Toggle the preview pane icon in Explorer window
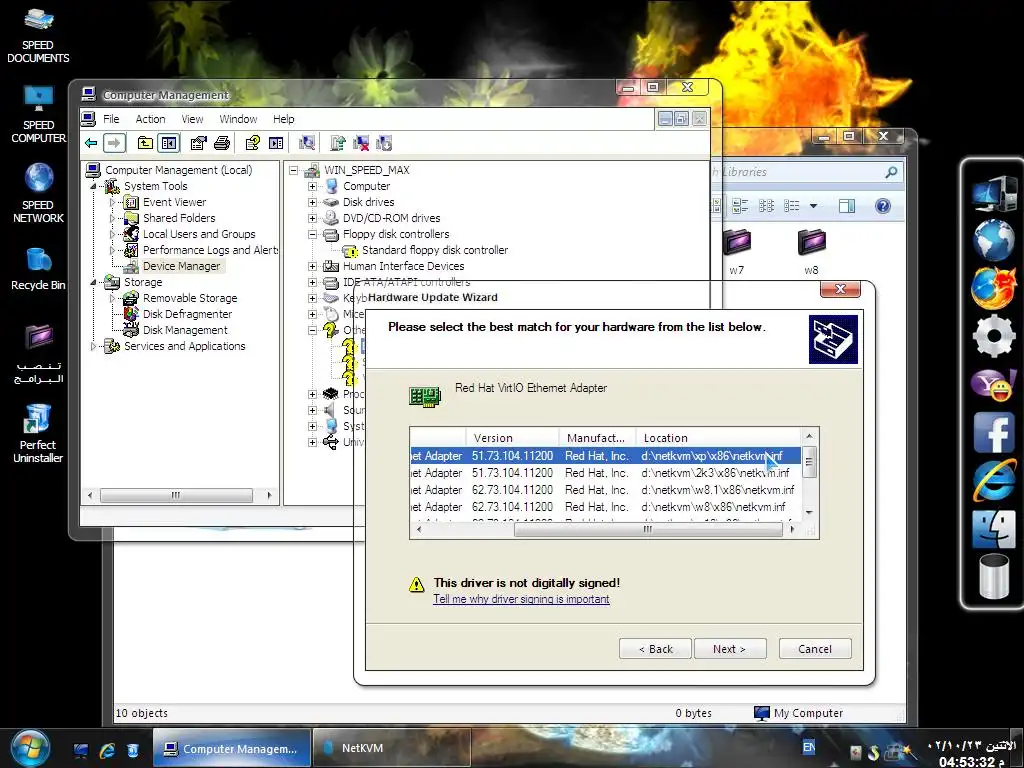The height and width of the screenshot is (768, 1024). point(846,206)
